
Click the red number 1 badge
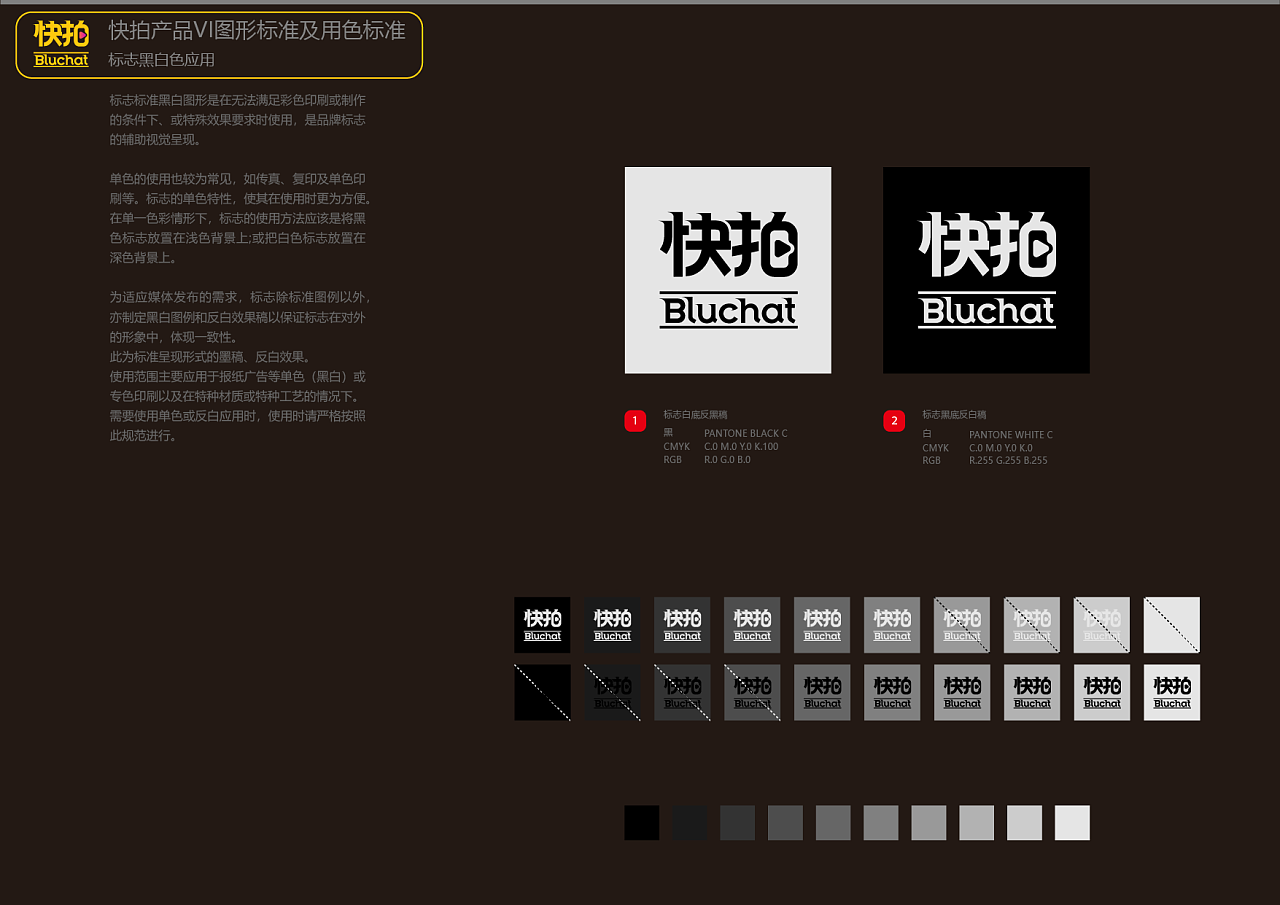(635, 421)
